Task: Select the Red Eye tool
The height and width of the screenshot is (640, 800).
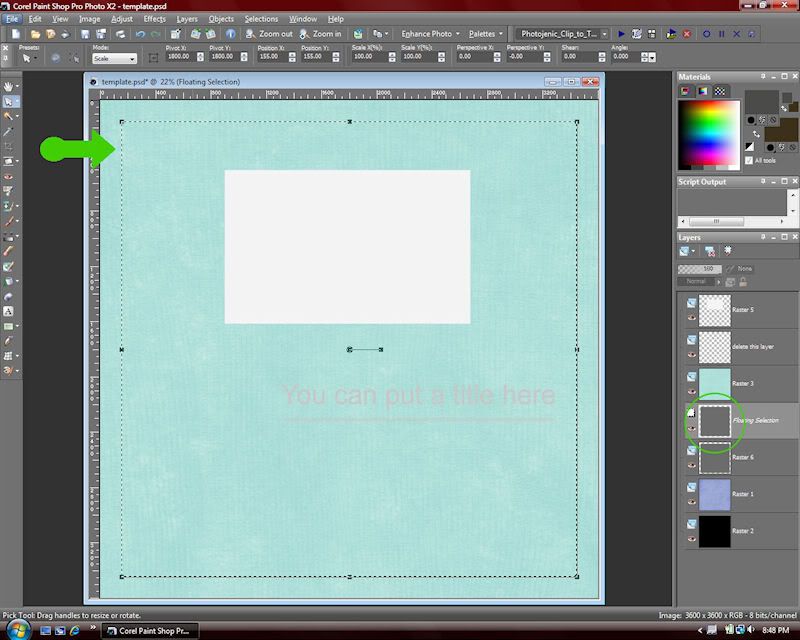Action: pos(8,177)
